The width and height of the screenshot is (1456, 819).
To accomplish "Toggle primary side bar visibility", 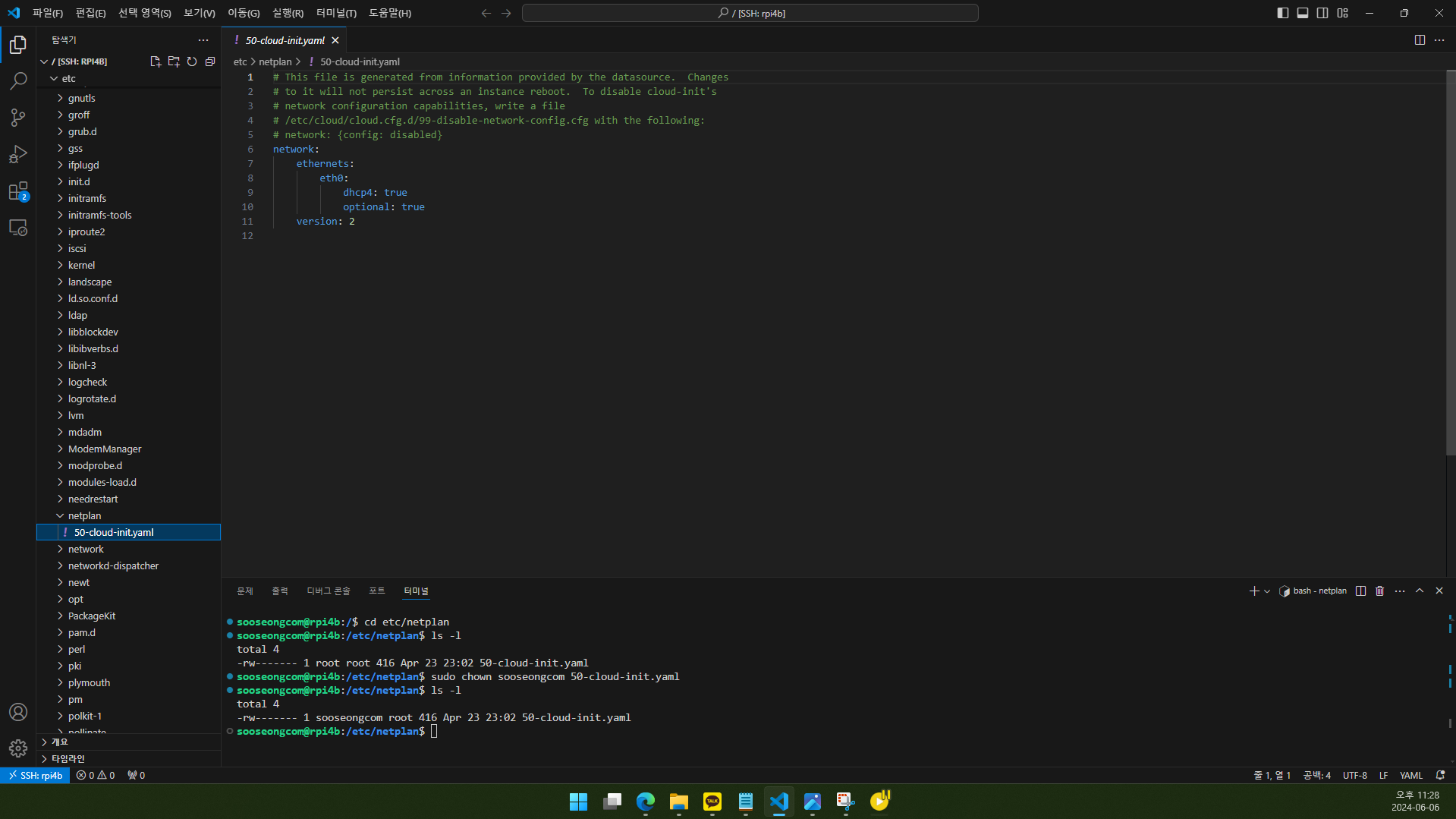I will pos(1283,13).
